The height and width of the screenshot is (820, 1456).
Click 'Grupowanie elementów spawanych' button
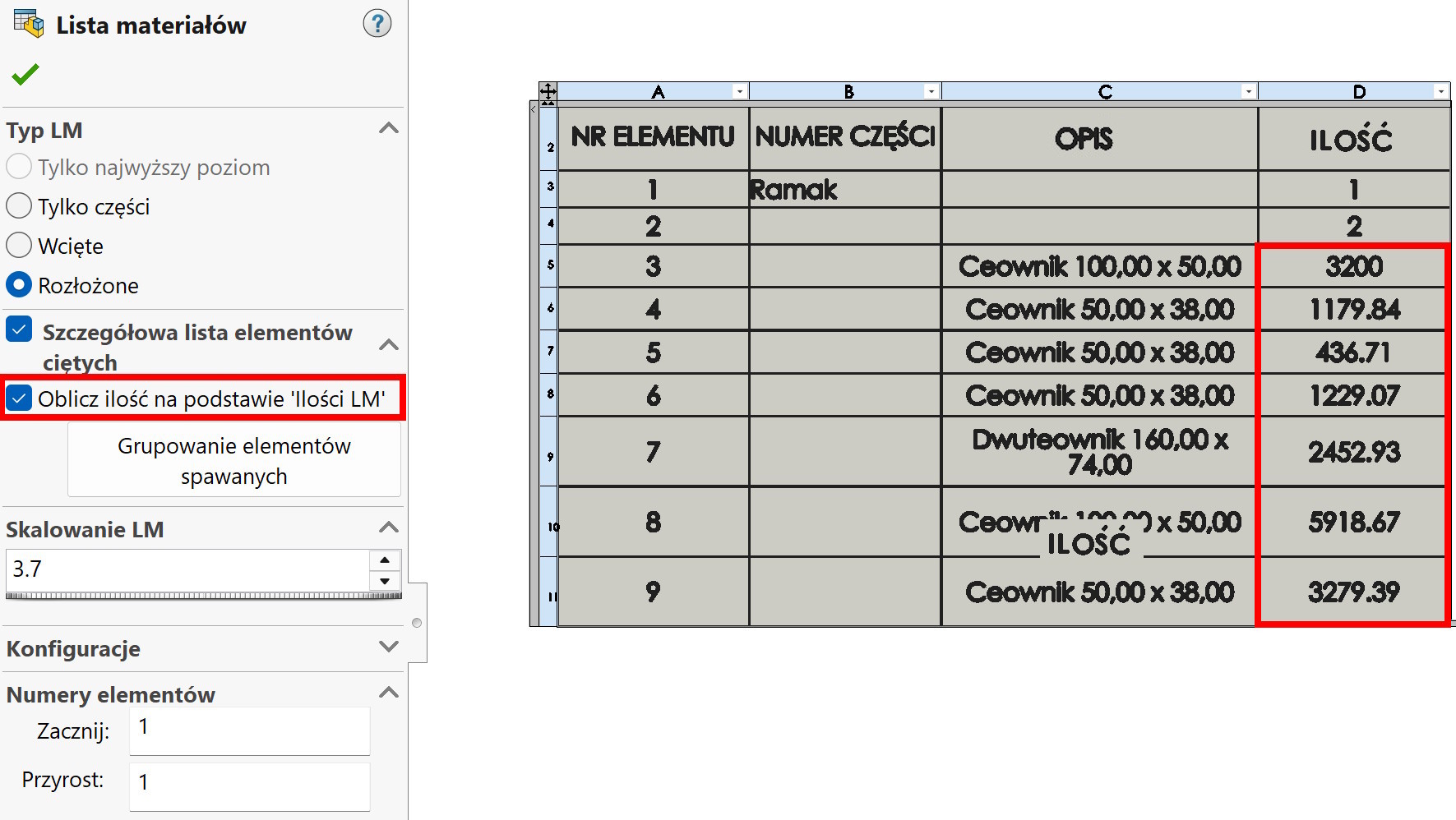tap(234, 461)
